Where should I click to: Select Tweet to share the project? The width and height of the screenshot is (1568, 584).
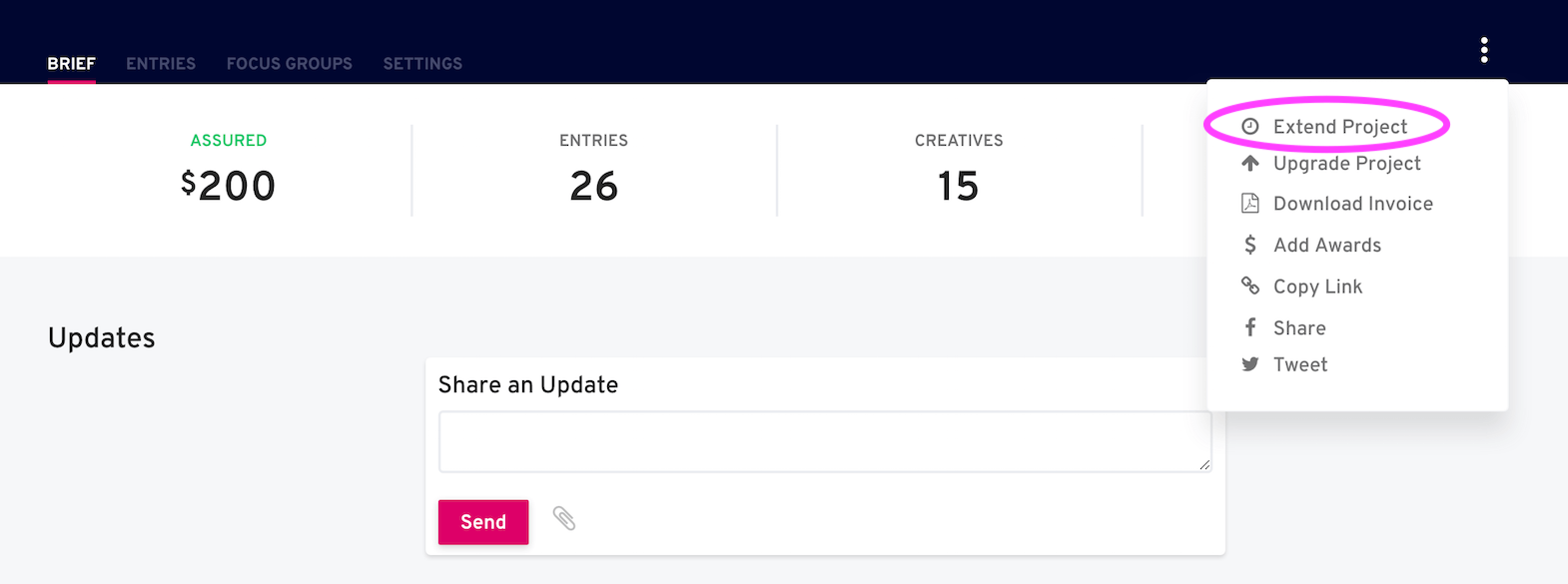(1299, 364)
